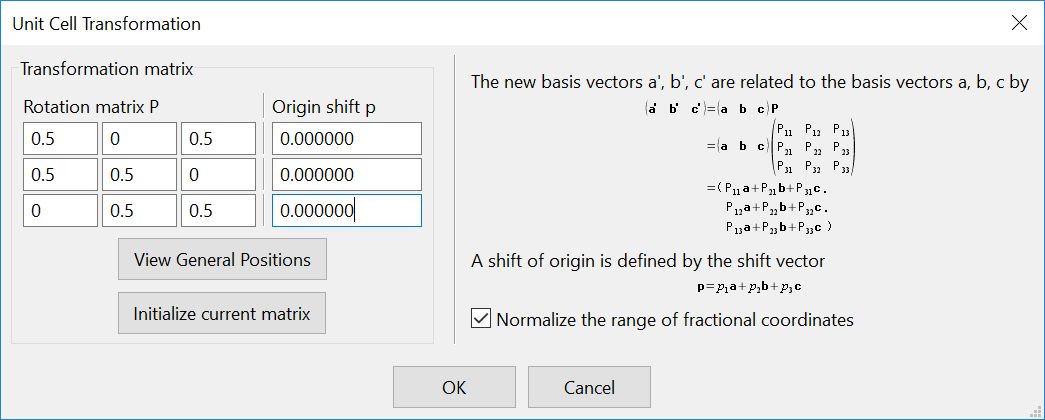Confirm the transformation with OK
Viewport: 1045px width, 420px height.
tap(454, 387)
